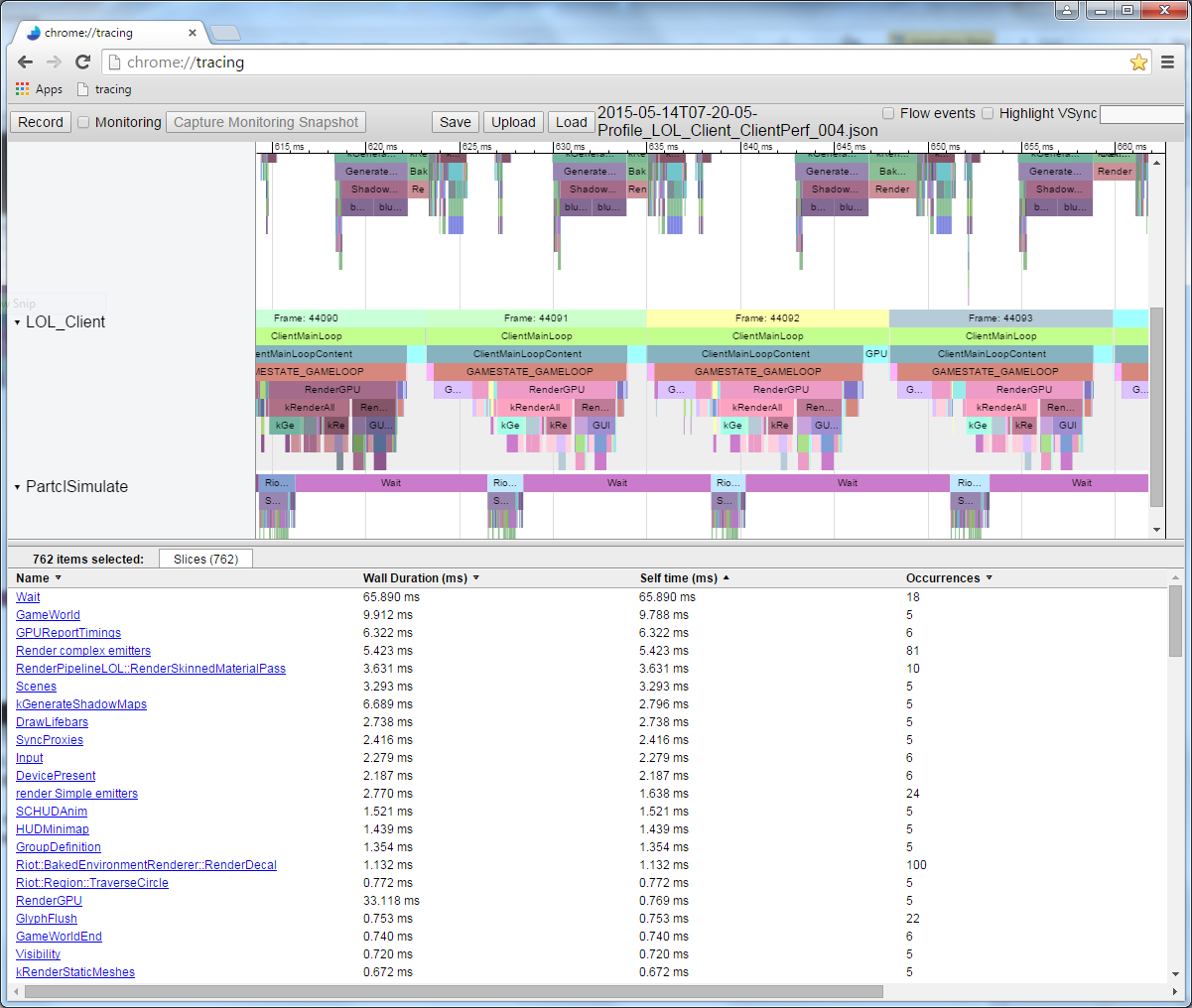
Task: Select the Frame: 44093 slice
Action: (1000, 318)
